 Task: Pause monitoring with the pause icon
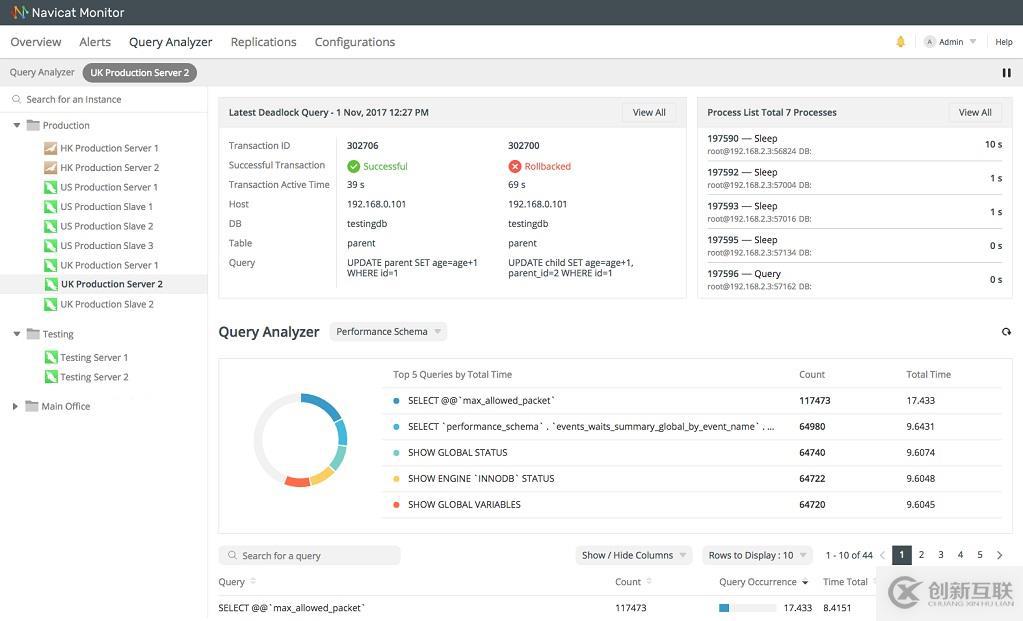(1007, 73)
